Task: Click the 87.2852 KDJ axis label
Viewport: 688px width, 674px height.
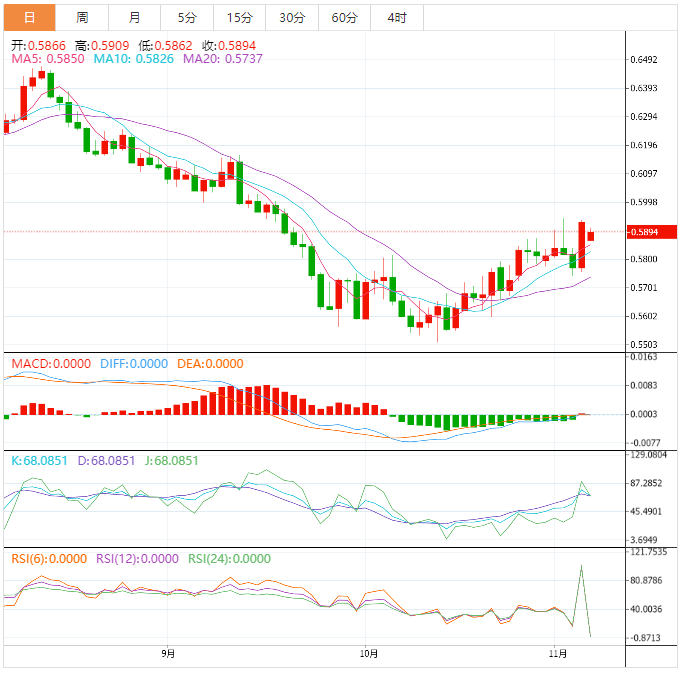Action: (x=646, y=483)
